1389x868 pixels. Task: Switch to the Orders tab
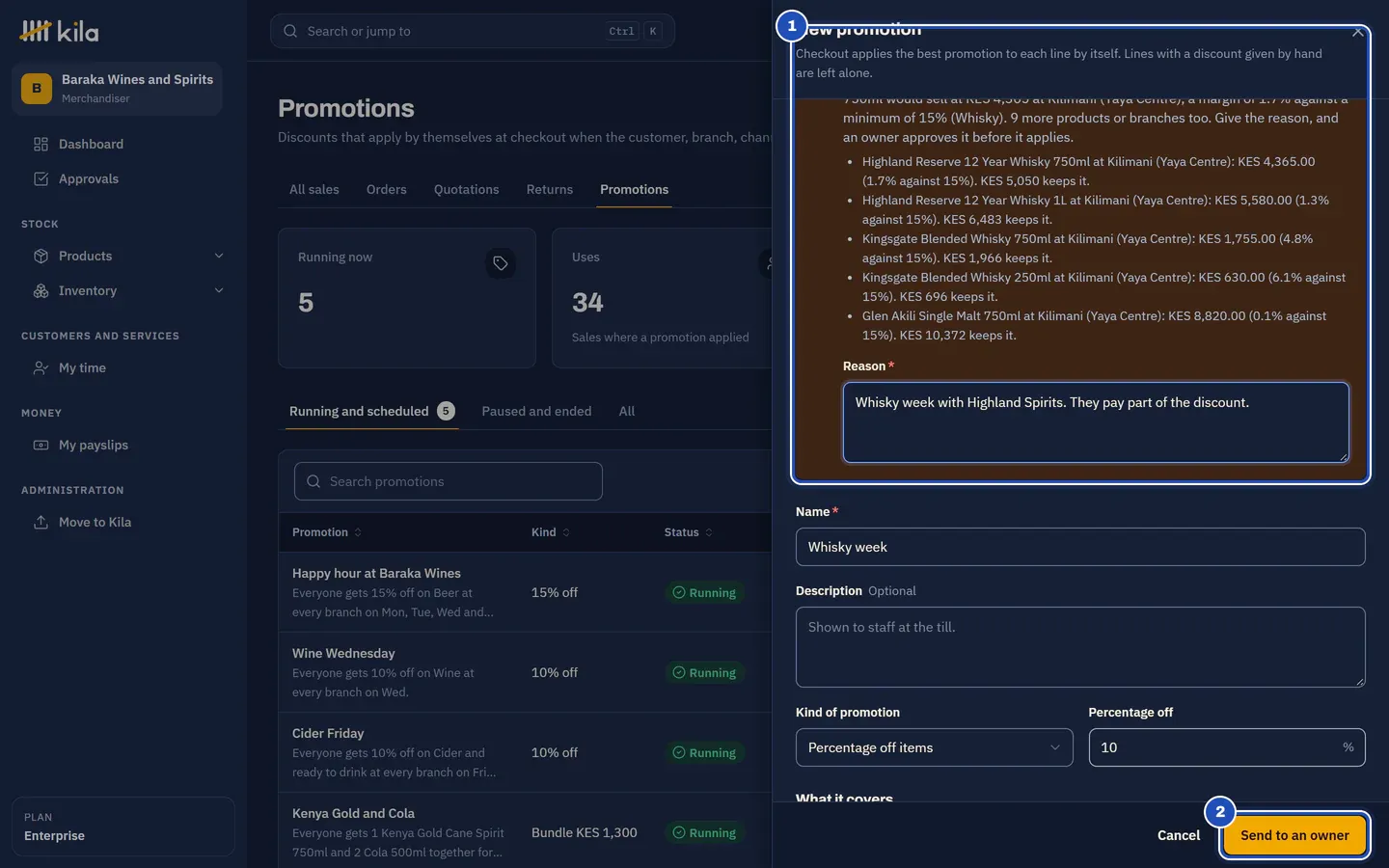pyautogui.click(x=387, y=190)
